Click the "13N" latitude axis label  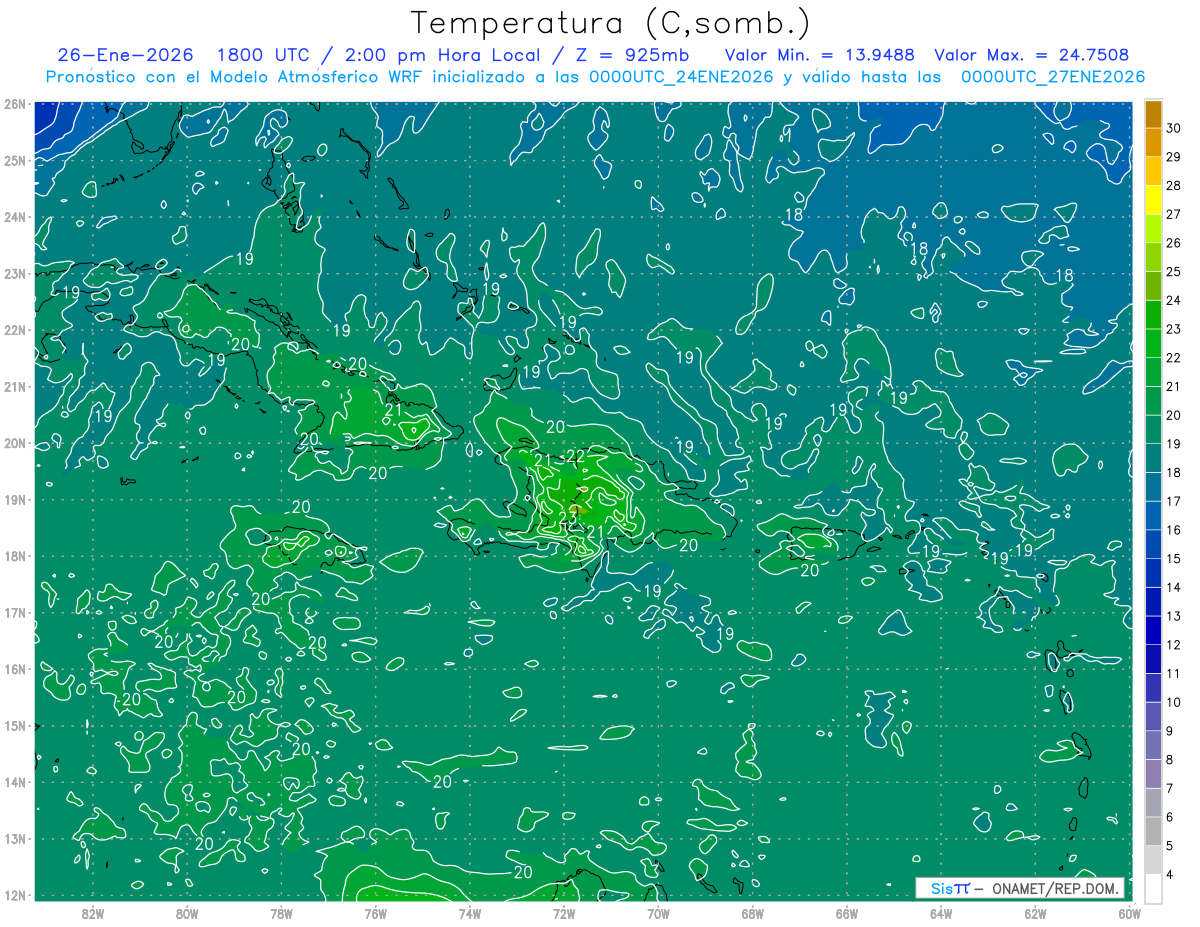(x=15, y=838)
